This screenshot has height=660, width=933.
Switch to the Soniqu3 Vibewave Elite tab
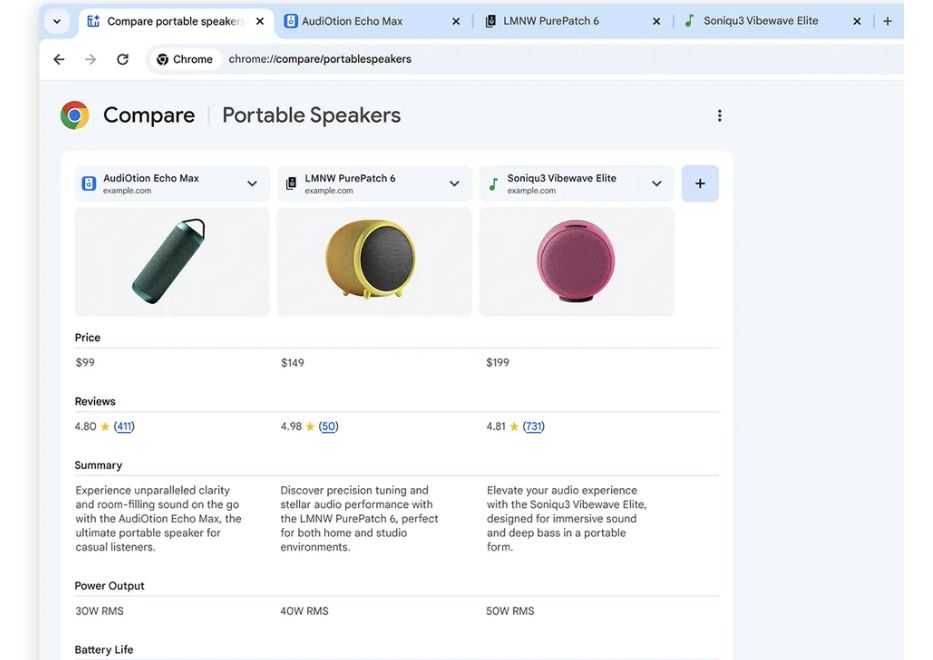point(760,21)
